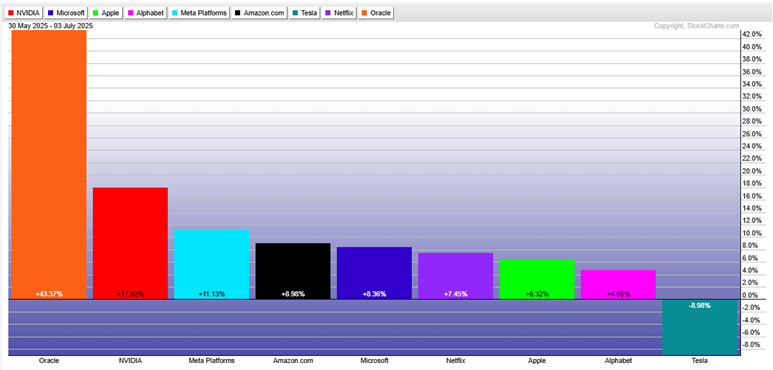Toggle the Alphabet legend button
This screenshot has height=370, width=773.
coord(146,13)
